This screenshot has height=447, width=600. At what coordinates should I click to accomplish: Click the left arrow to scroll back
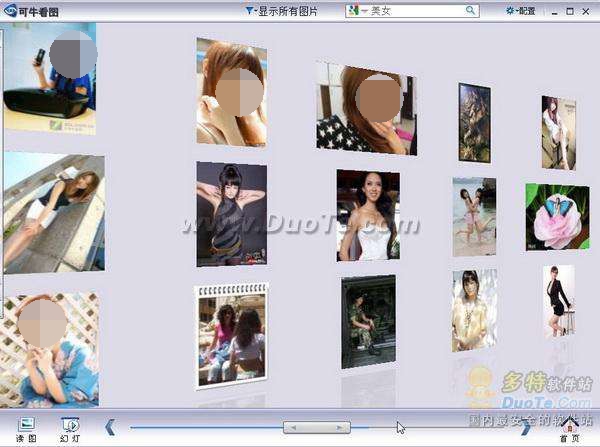(111, 427)
